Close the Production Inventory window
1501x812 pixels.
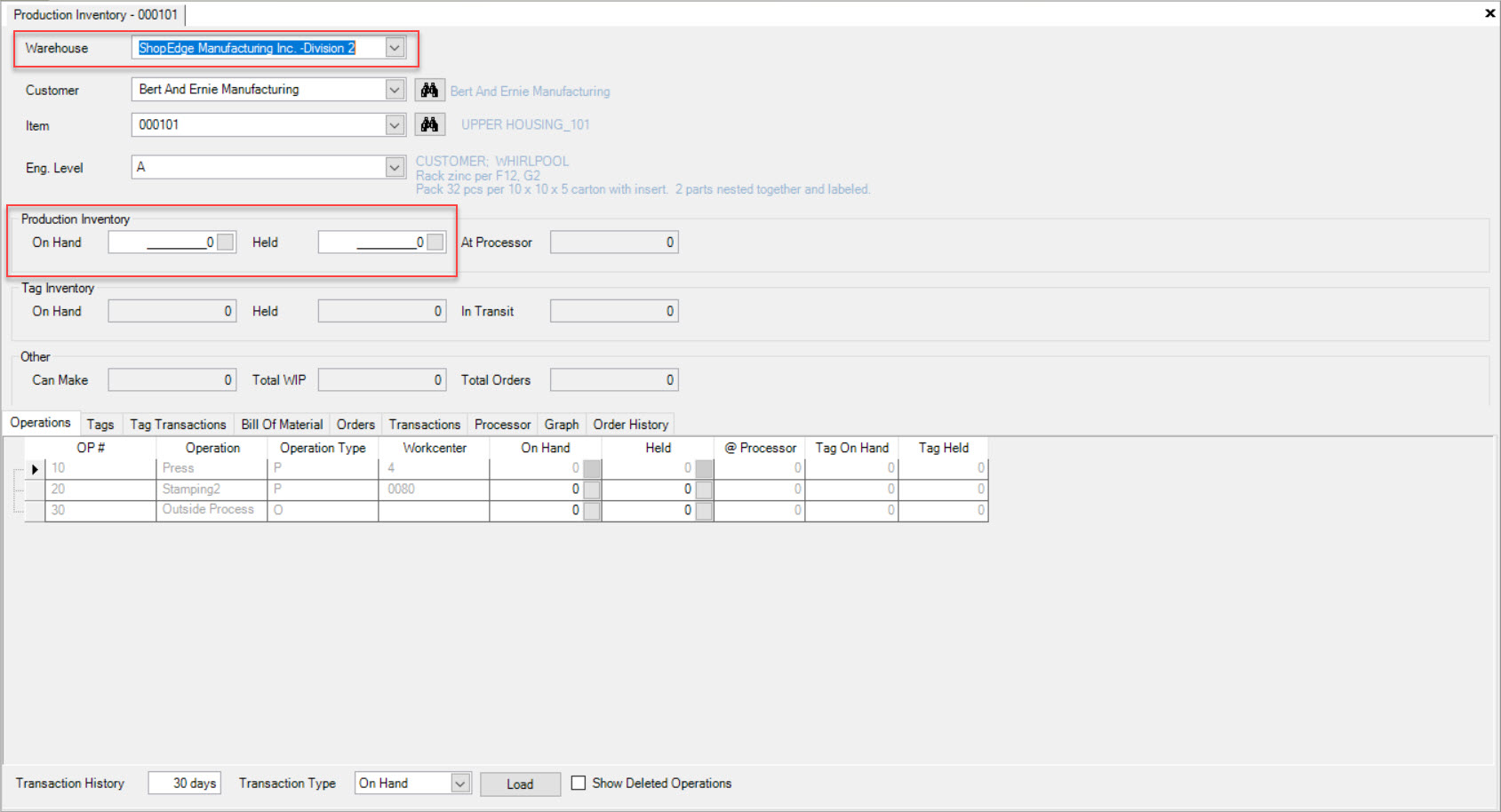coord(1489,13)
